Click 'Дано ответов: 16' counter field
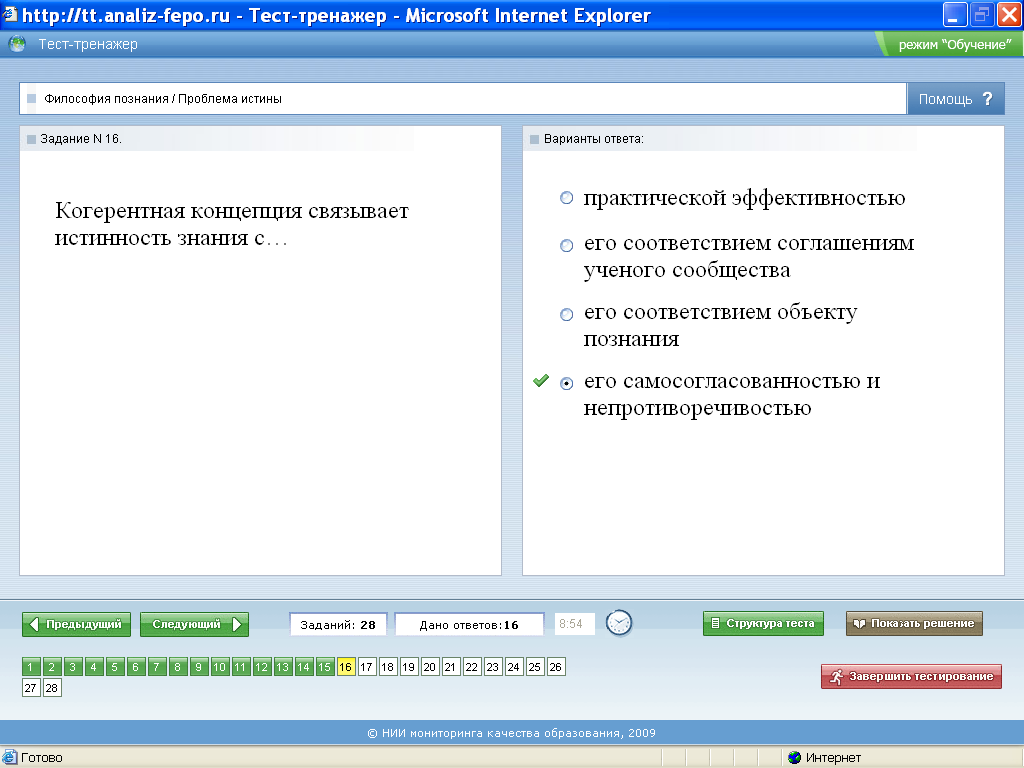This screenshot has width=1024, height=768. point(470,624)
